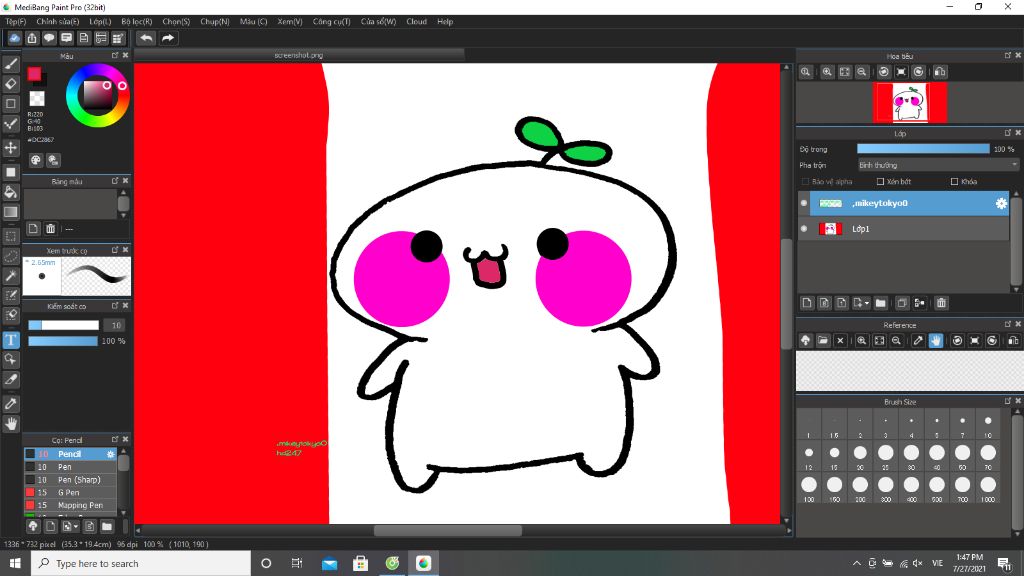Enable the Khóa lock checkbox
Screen dimensions: 1024x576
click(x=955, y=182)
